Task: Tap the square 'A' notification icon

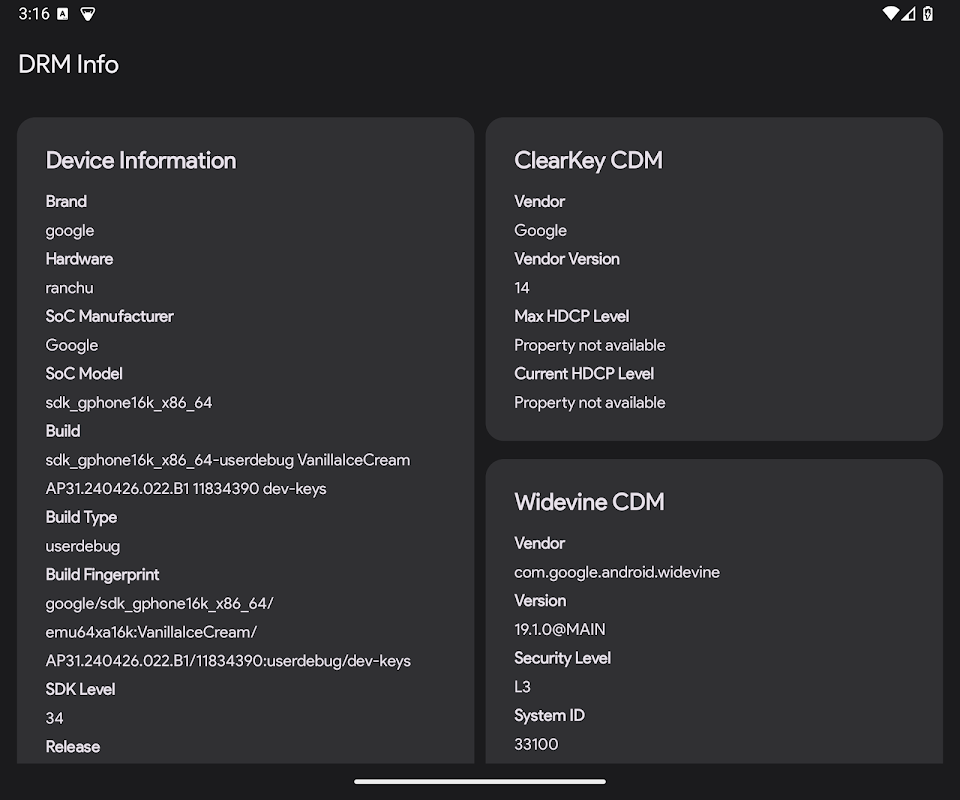Action: (x=63, y=14)
